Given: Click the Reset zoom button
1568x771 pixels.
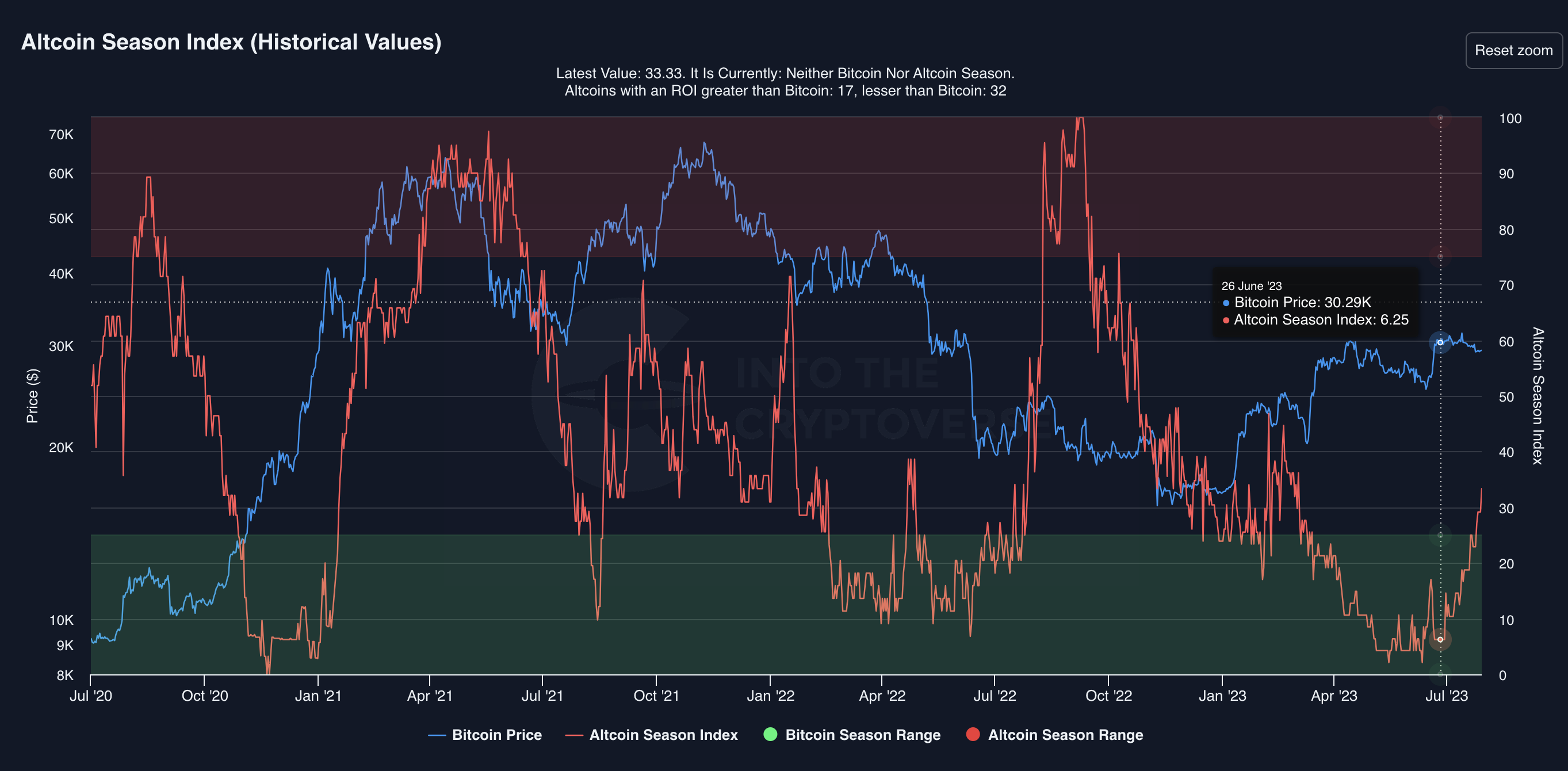Looking at the screenshot, I should coord(1513,51).
